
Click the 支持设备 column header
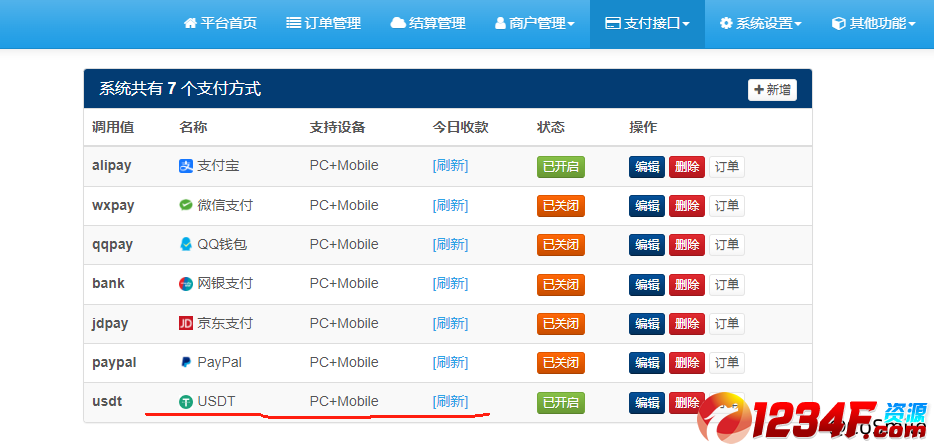[337, 127]
